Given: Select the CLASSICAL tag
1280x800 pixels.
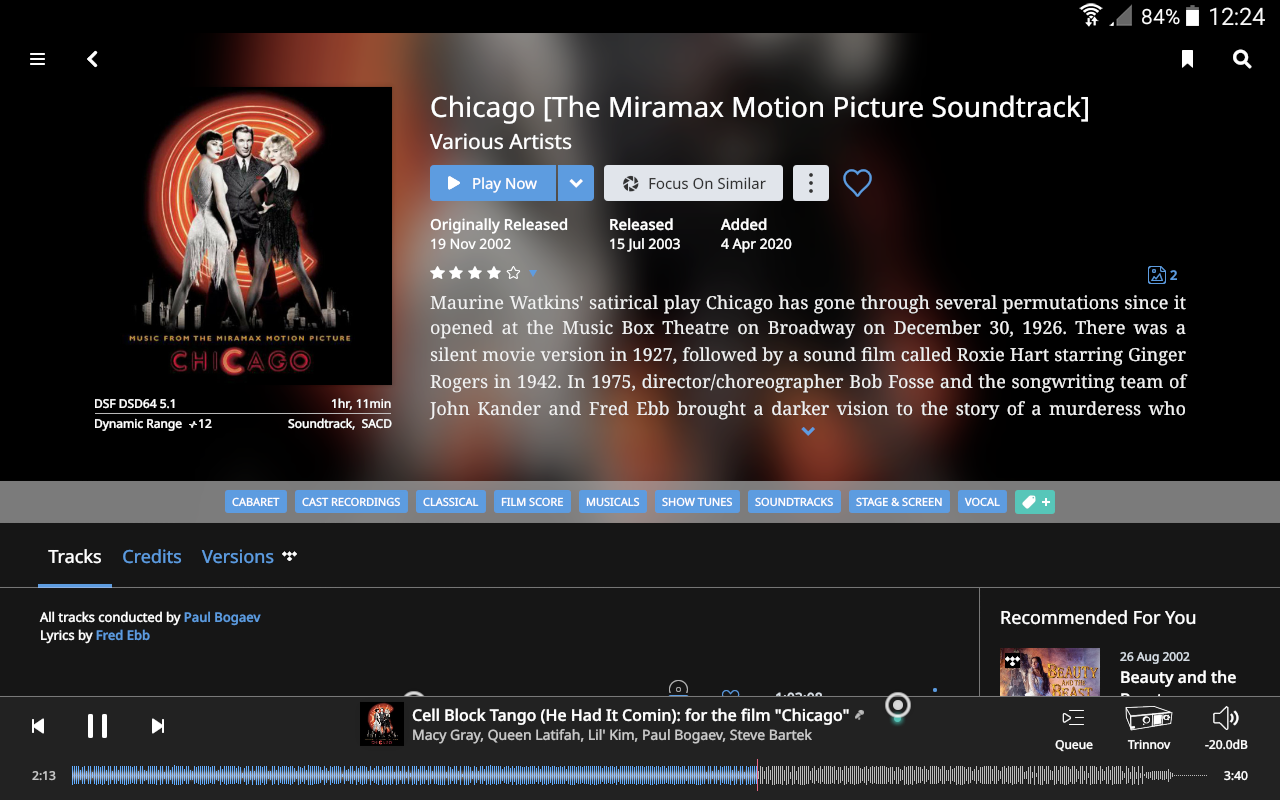Looking at the screenshot, I should (450, 502).
